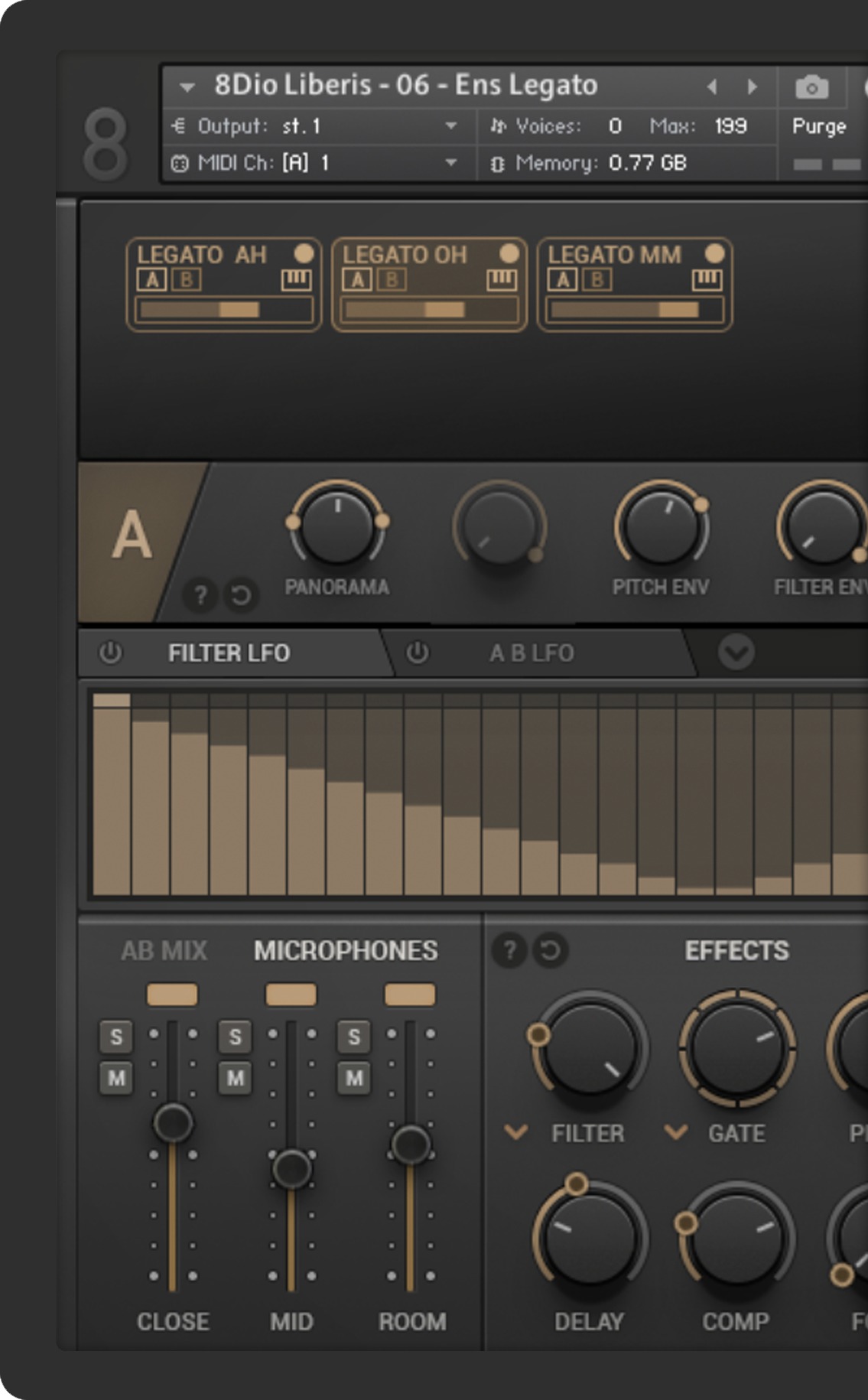
Task: Mute the Mid microphone
Action: 235,1078
